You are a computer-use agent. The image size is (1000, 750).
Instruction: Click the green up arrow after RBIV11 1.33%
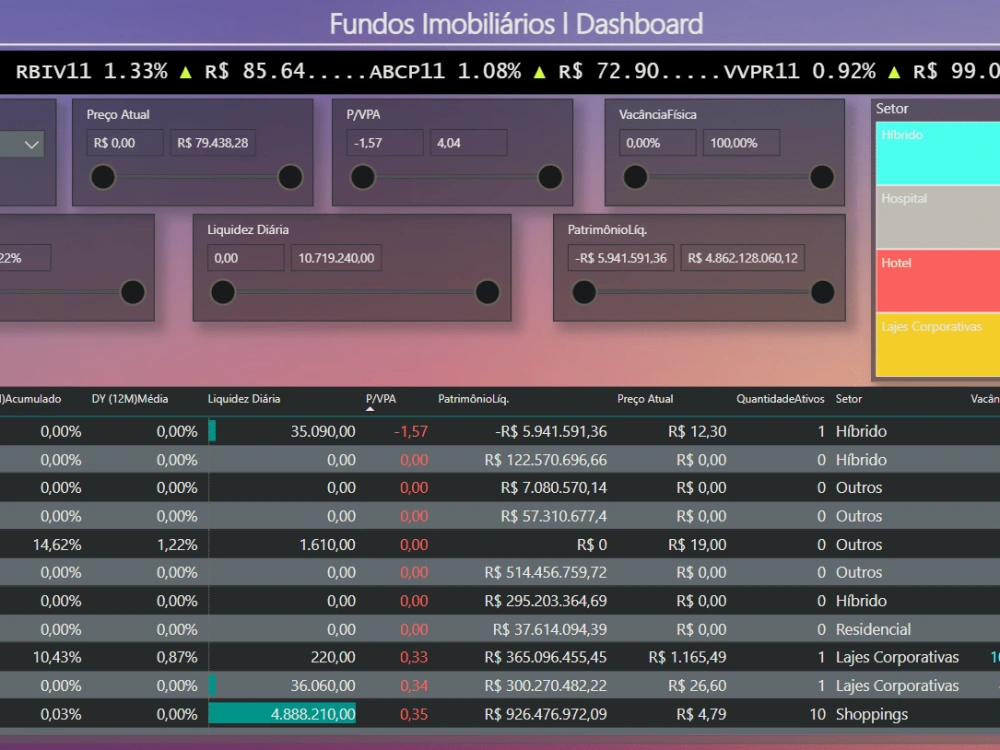click(x=186, y=72)
